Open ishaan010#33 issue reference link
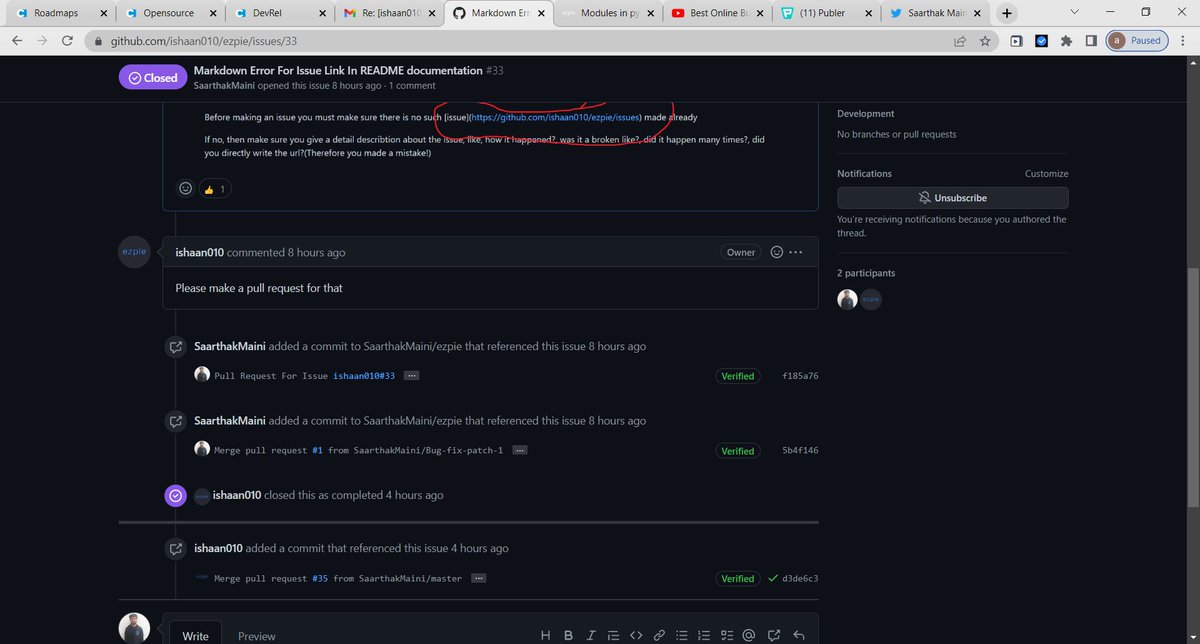The width and height of the screenshot is (1200, 644). click(x=364, y=376)
